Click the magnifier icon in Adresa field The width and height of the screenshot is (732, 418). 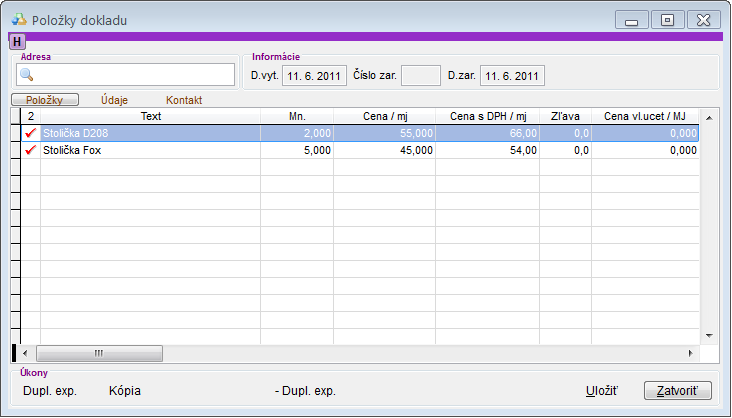27,75
